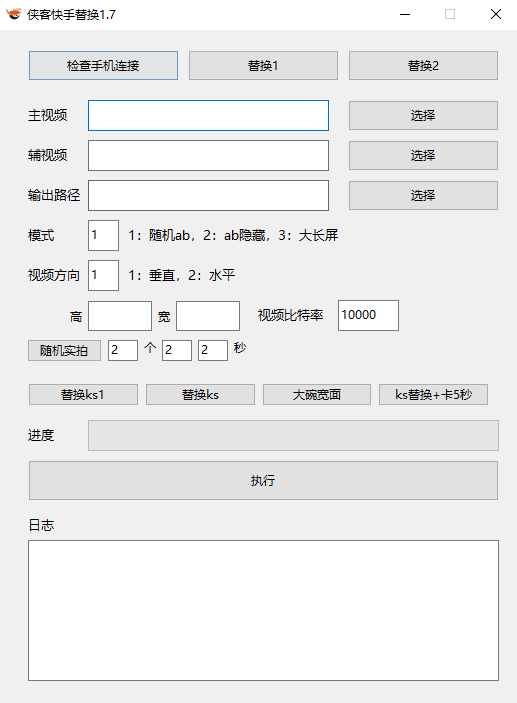Focus the 高 height input box
Screen dimensions: 517x703
(120, 316)
